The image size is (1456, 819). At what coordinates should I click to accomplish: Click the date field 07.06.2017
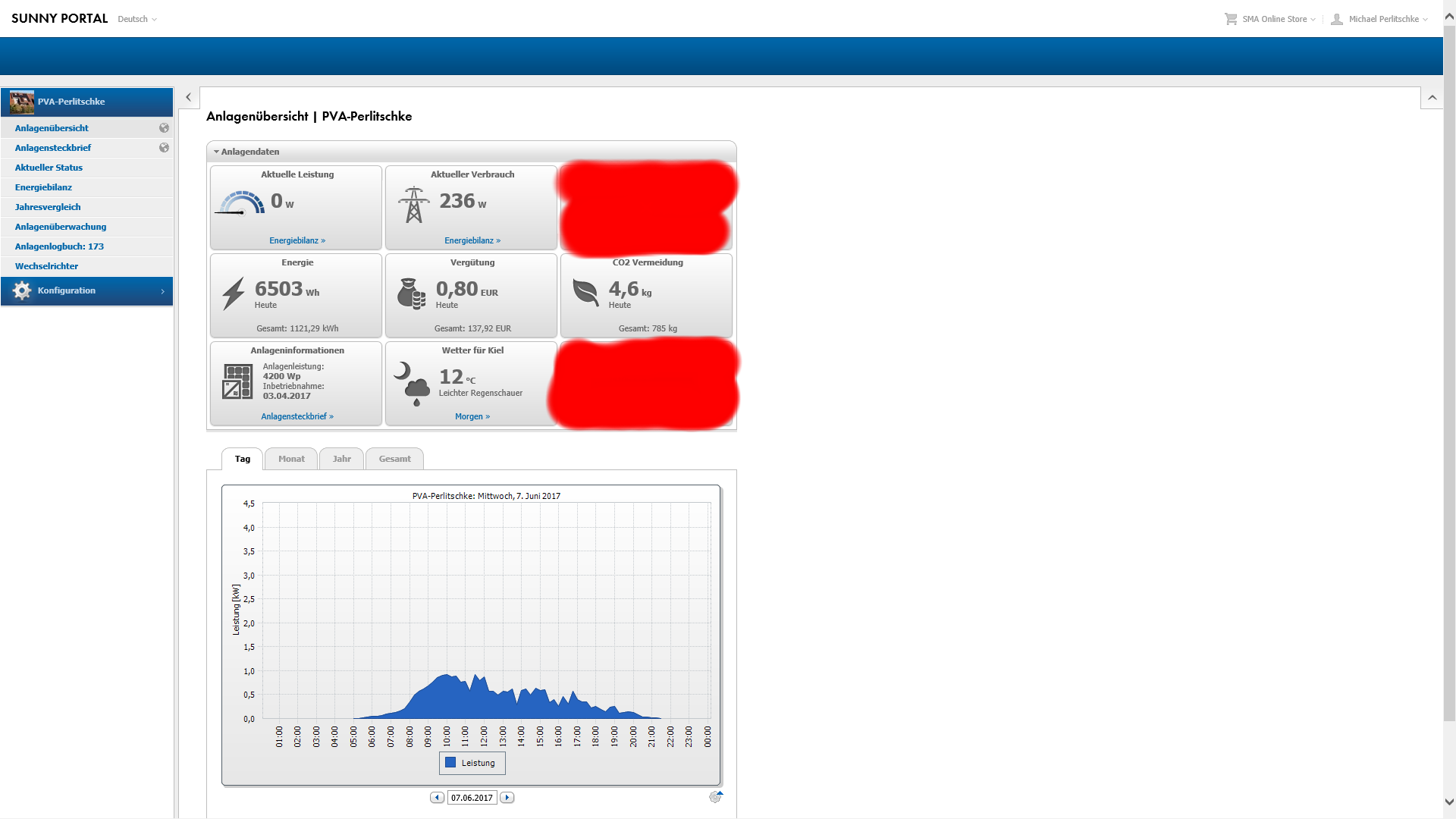pos(472,798)
